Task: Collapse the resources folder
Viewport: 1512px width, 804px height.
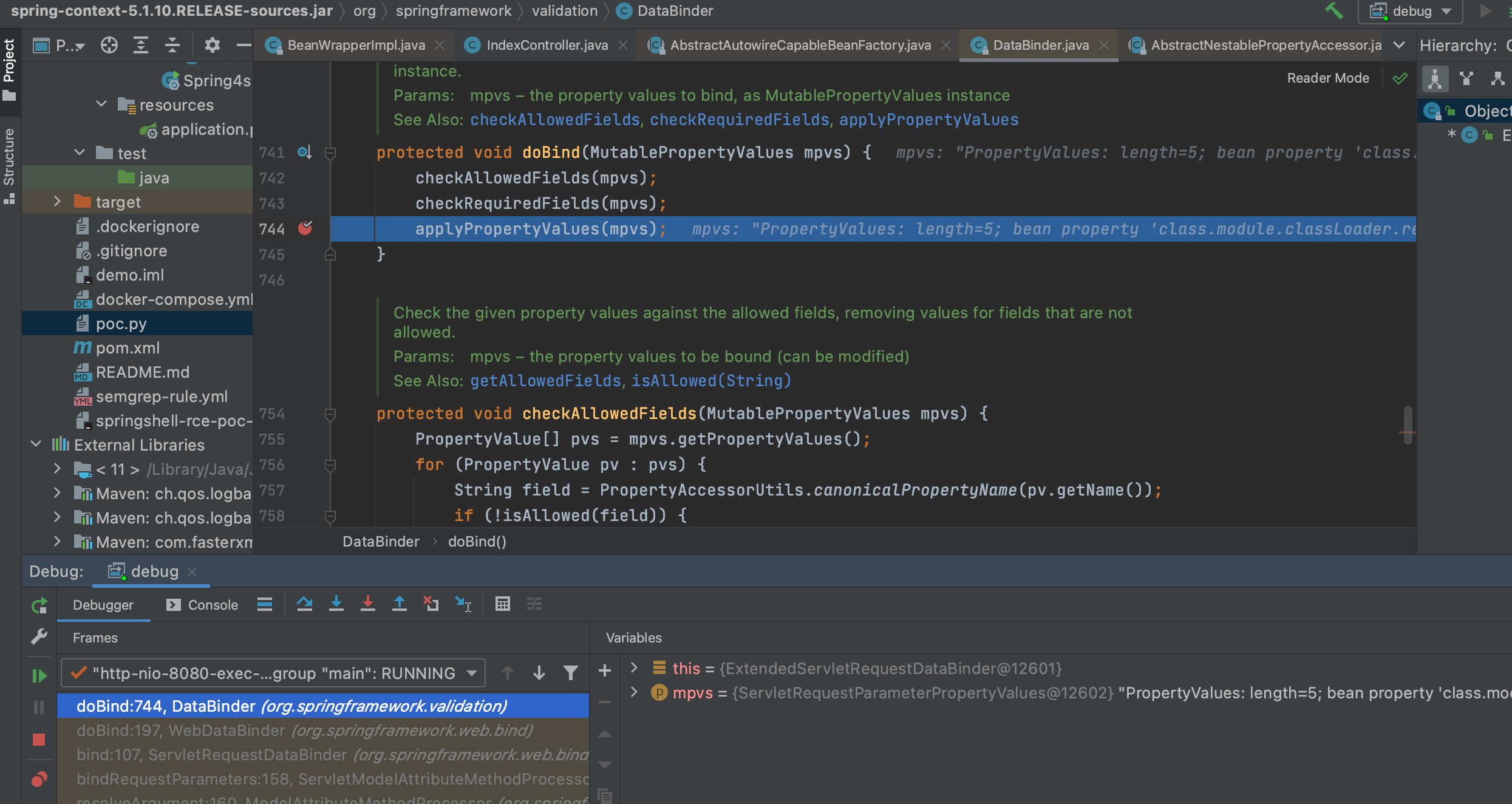Action: pyautogui.click(x=101, y=104)
